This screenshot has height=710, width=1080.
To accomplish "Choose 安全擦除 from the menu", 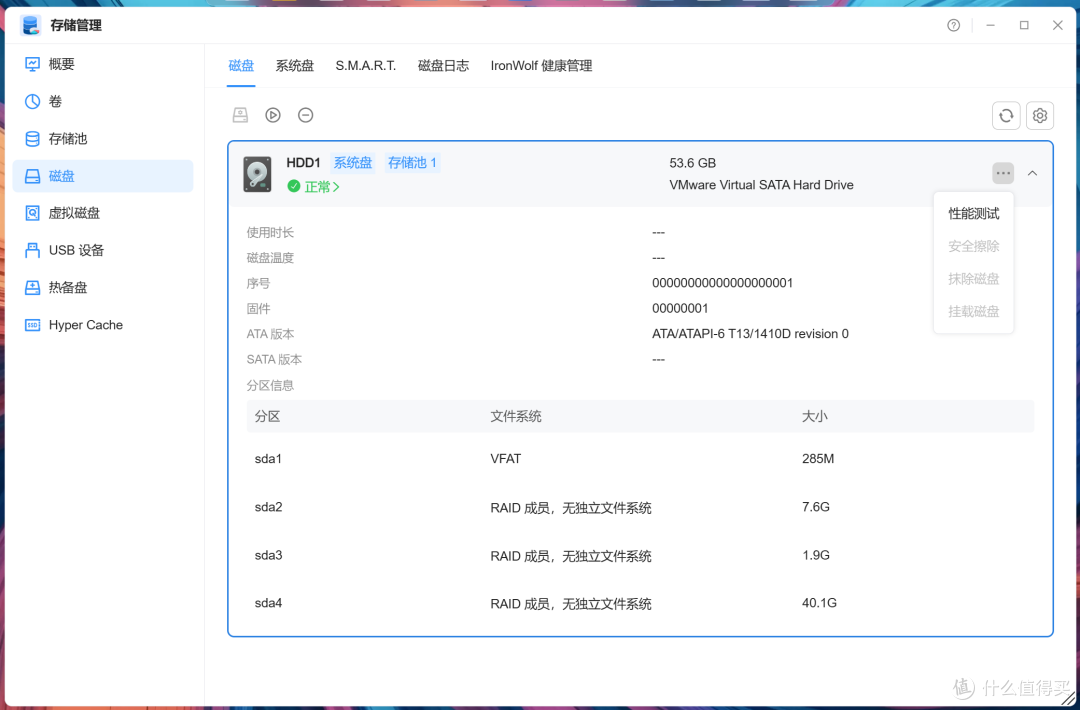I will tap(973, 246).
